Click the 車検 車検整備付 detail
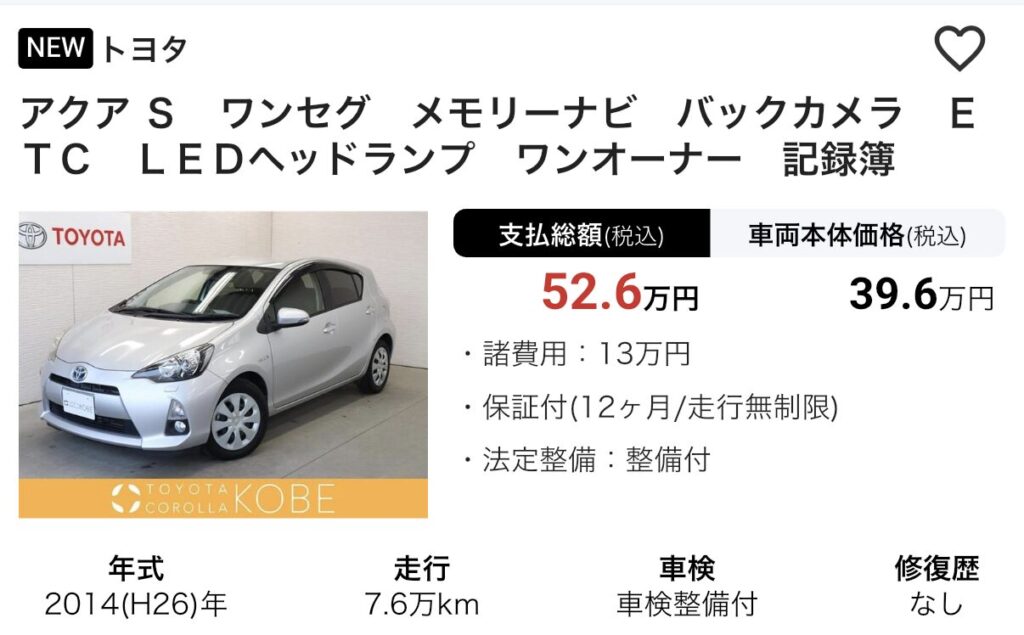Screen dimensions: 1024x635 [687, 586]
